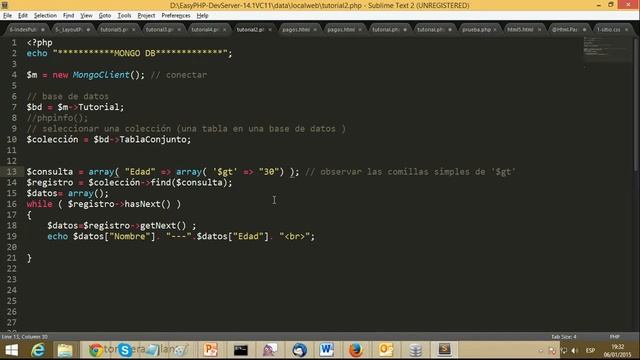Open Outlook from the taskbar

(x=386, y=350)
